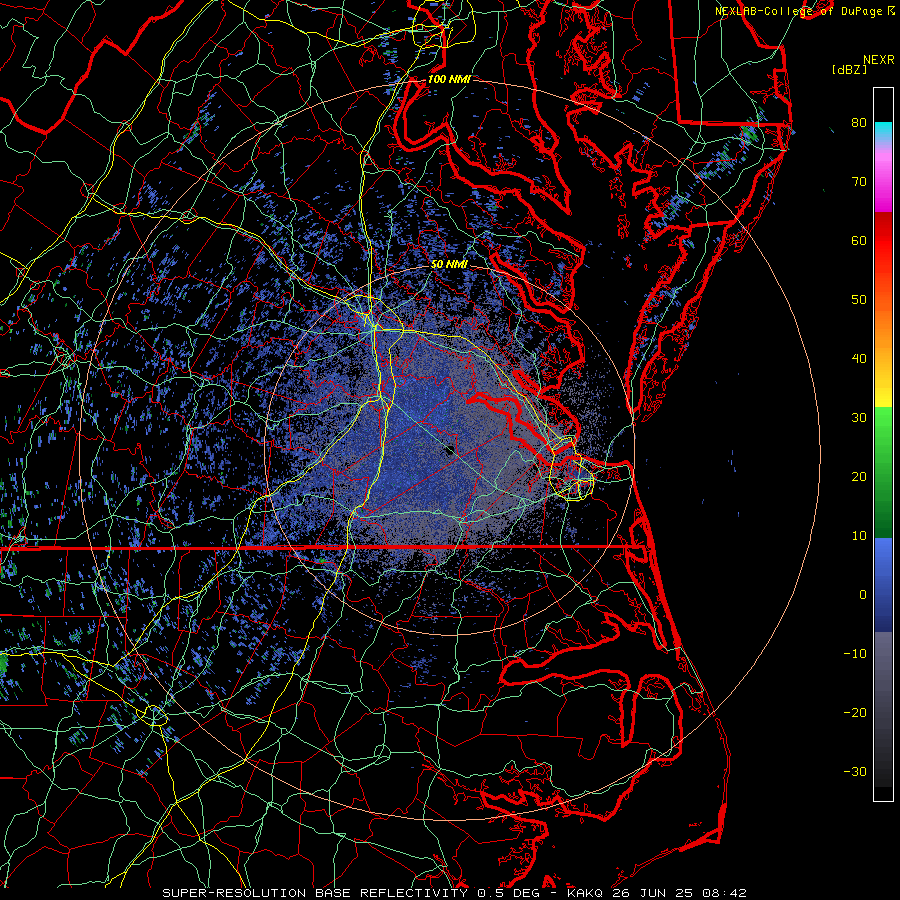Click the [dBZ] unit label
Image resolution: width=900 pixels, height=900 pixels.
[x=849, y=69]
